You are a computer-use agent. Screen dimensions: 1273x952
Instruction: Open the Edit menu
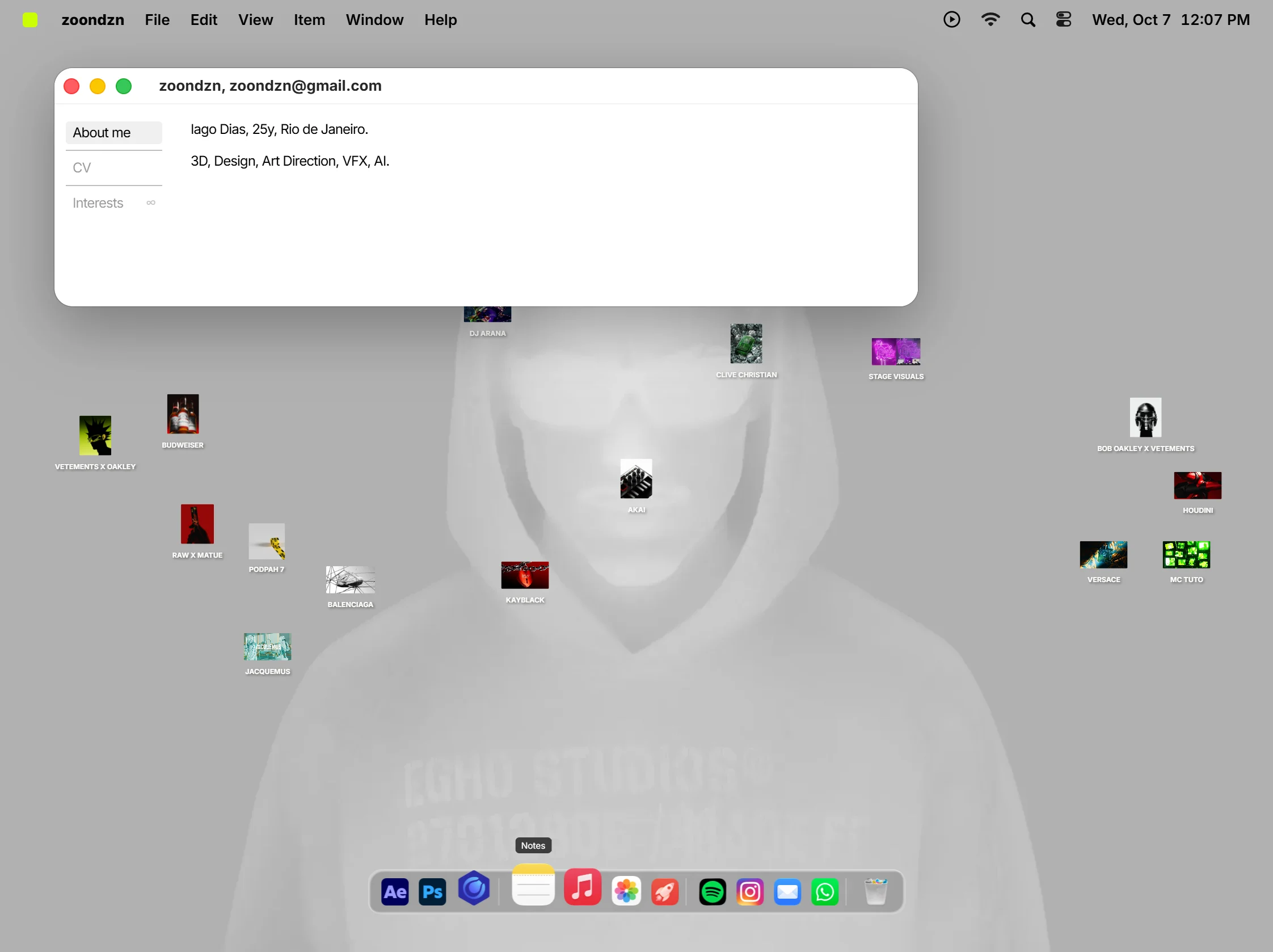(204, 20)
